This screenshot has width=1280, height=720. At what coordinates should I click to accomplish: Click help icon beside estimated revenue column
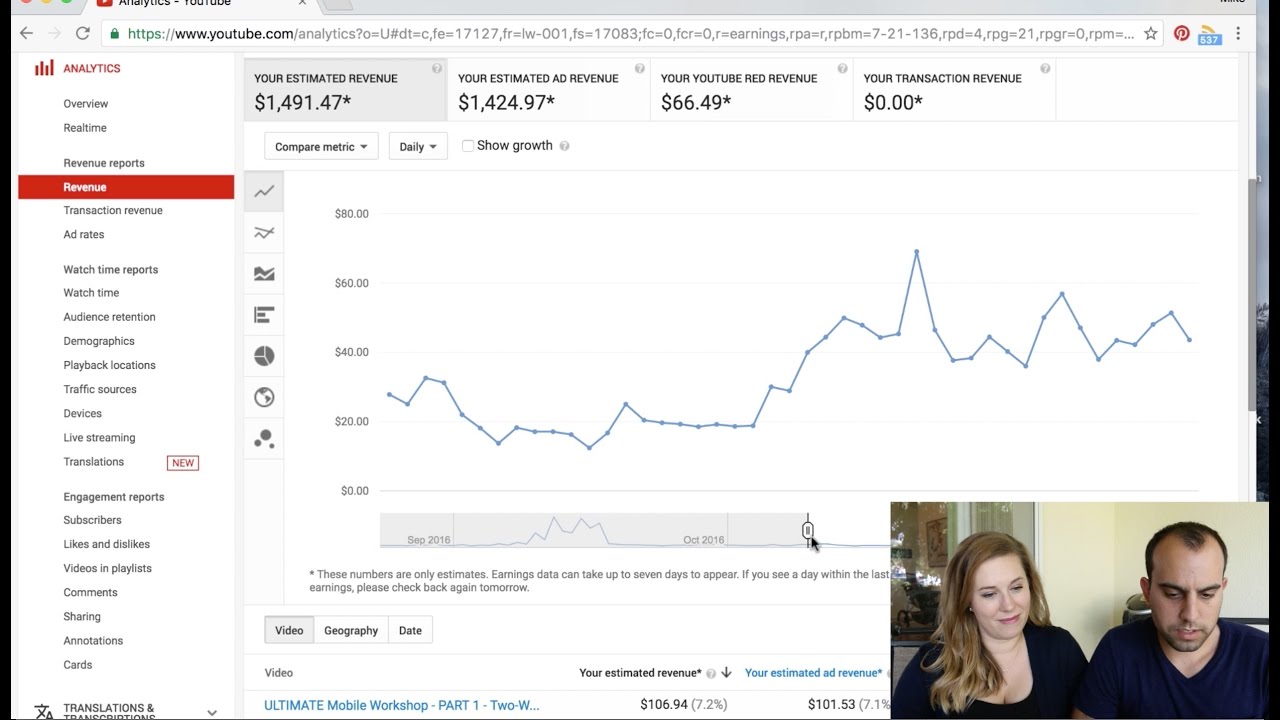[711, 674]
